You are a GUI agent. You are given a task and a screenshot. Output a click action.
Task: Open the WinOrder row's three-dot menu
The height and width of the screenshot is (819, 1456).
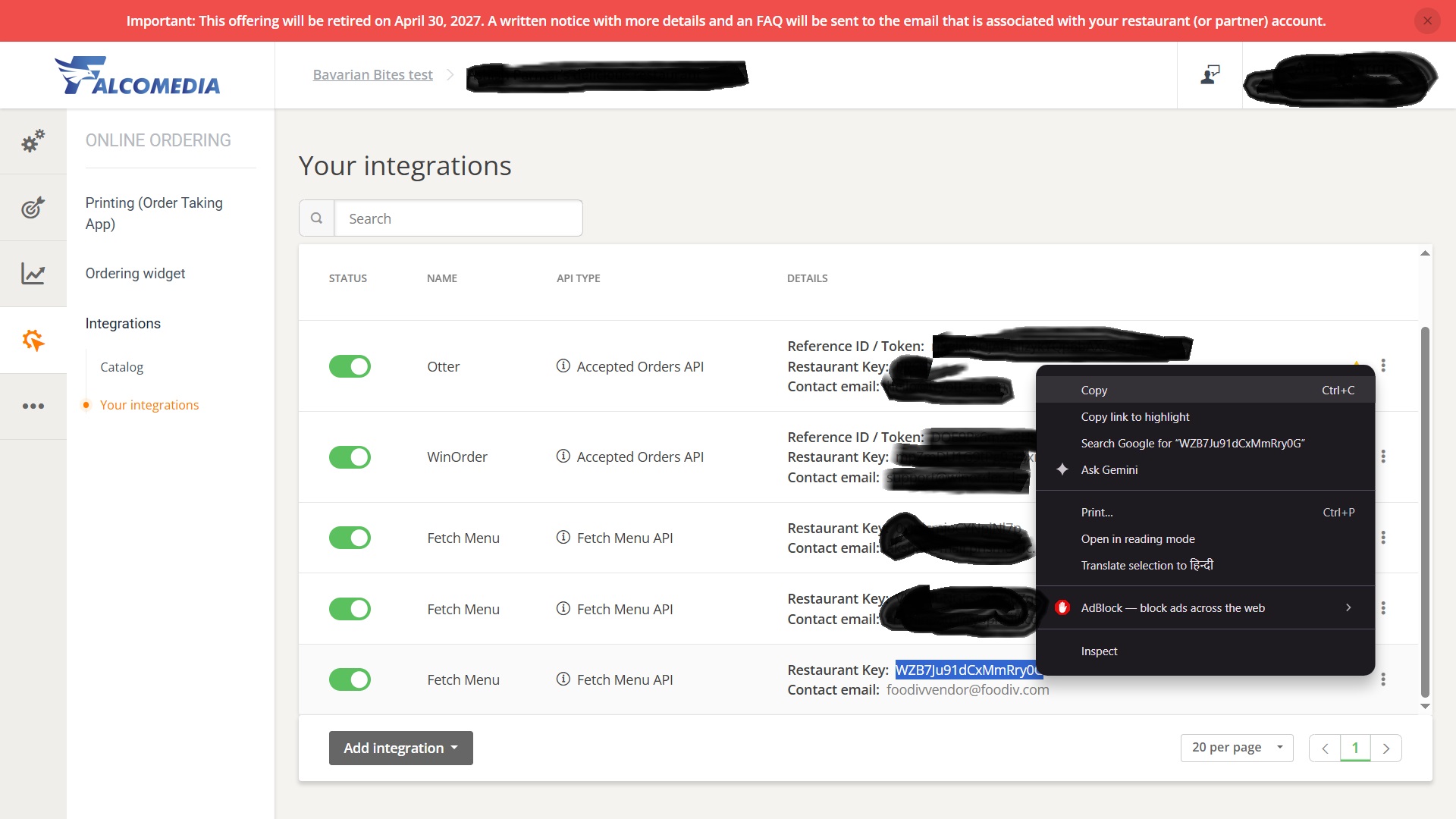point(1383,457)
